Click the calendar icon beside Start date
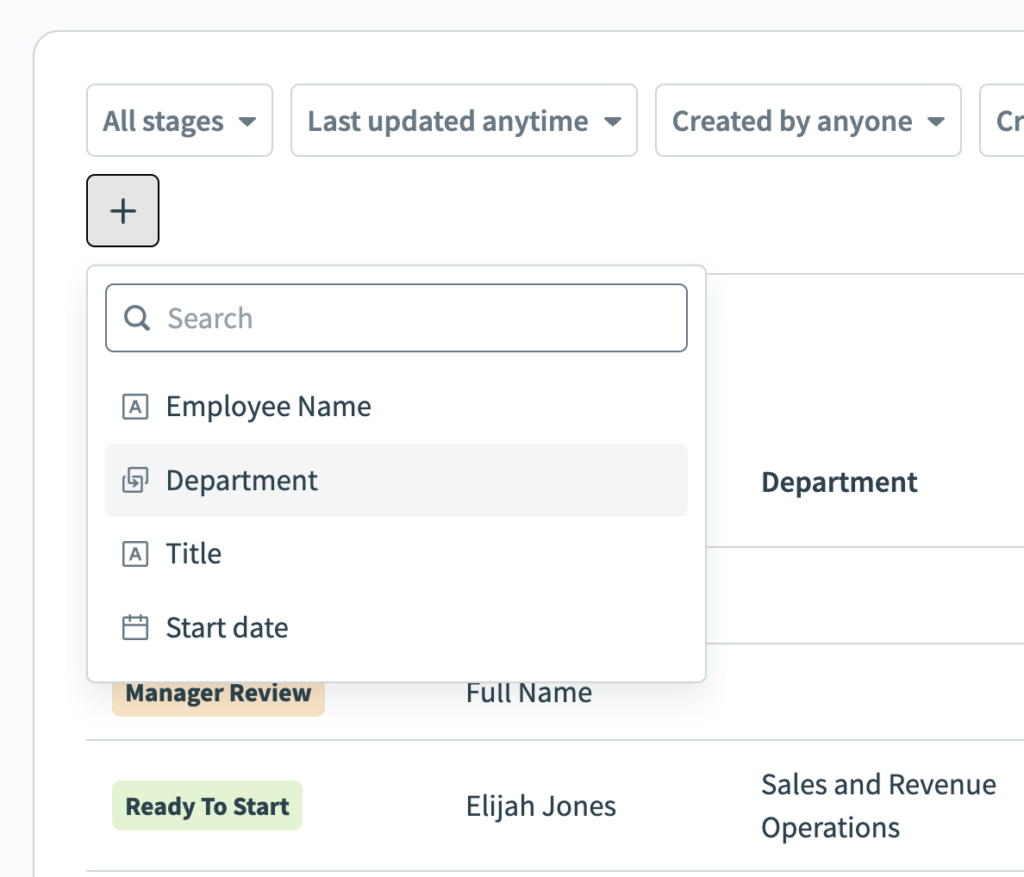This screenshot has height=877, width=1024. coord(135,627)
